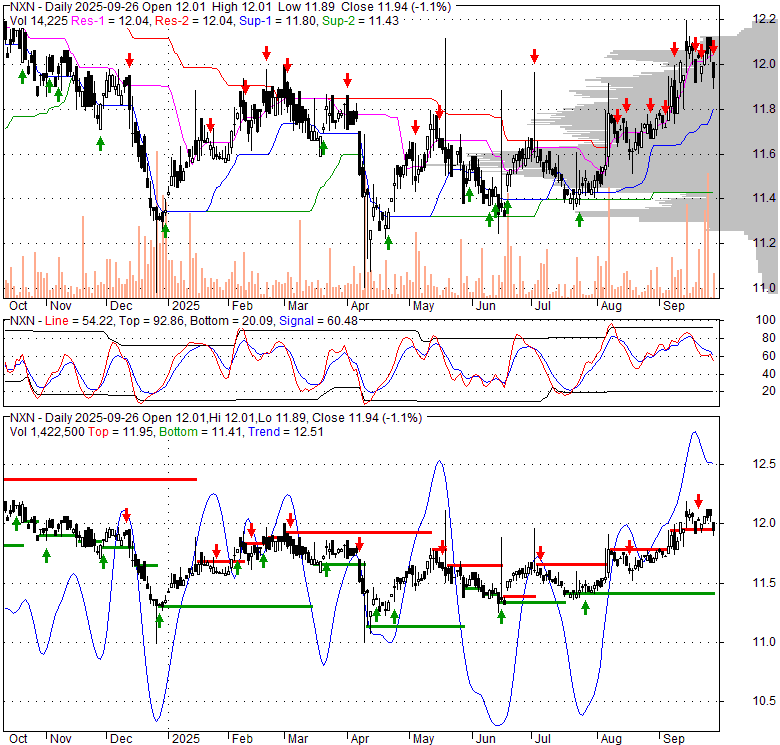Click the top chart NXN Daily title line
The height and width of the screenshot is (745, 780).
[x=230, y=7]
